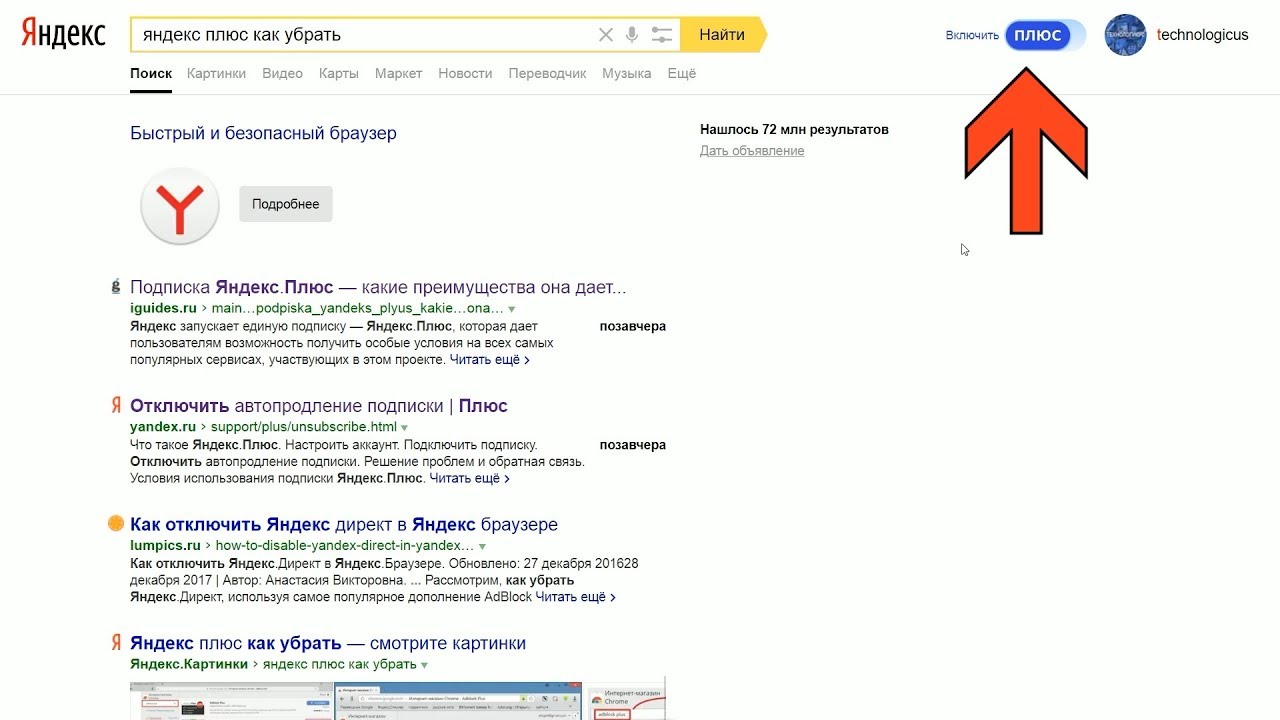Expand the Ещё menu item
Screen dimensions: 1280x720
point(681,73)
